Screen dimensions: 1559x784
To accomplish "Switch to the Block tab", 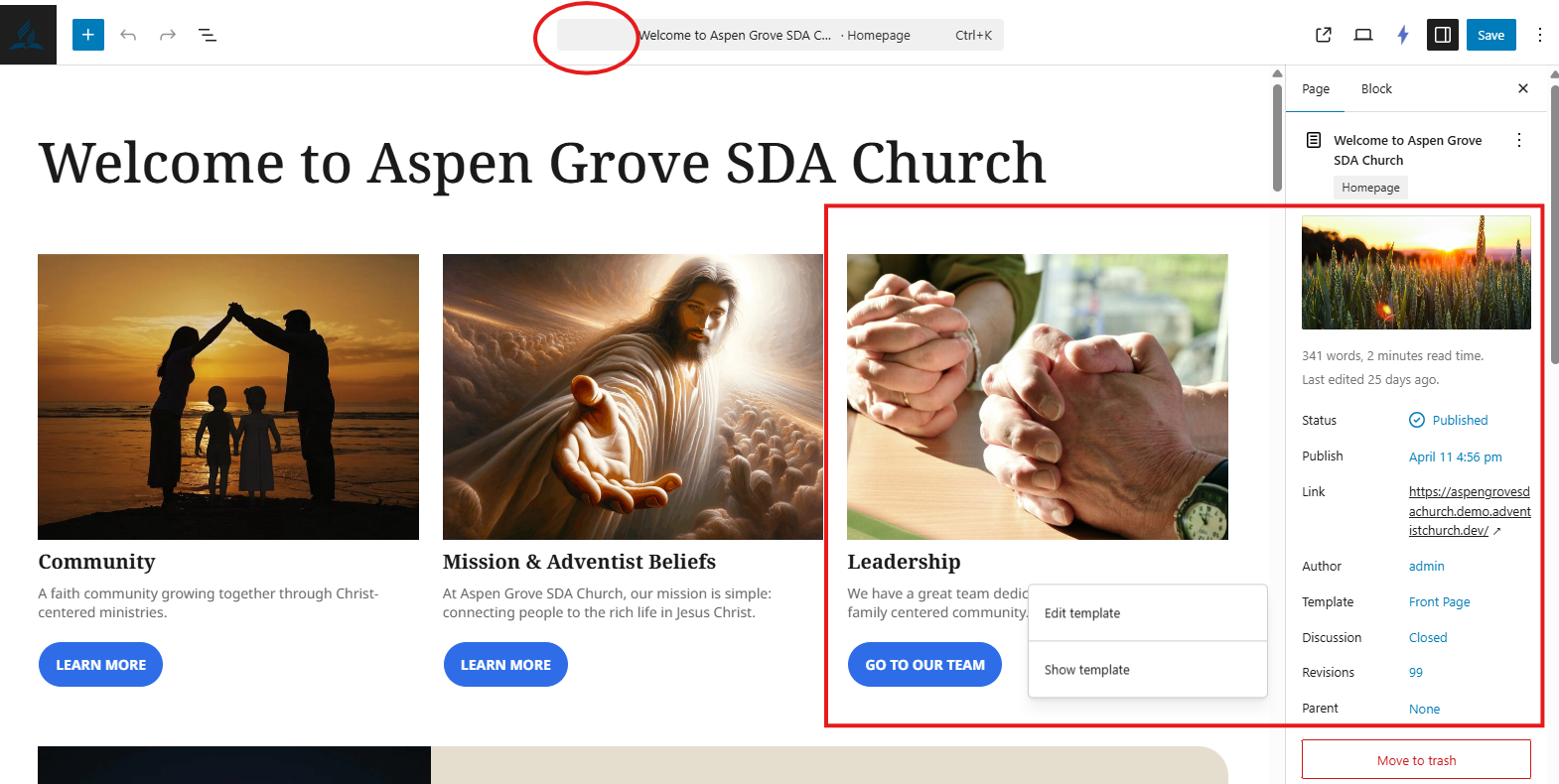I will tap(1376, 89).
